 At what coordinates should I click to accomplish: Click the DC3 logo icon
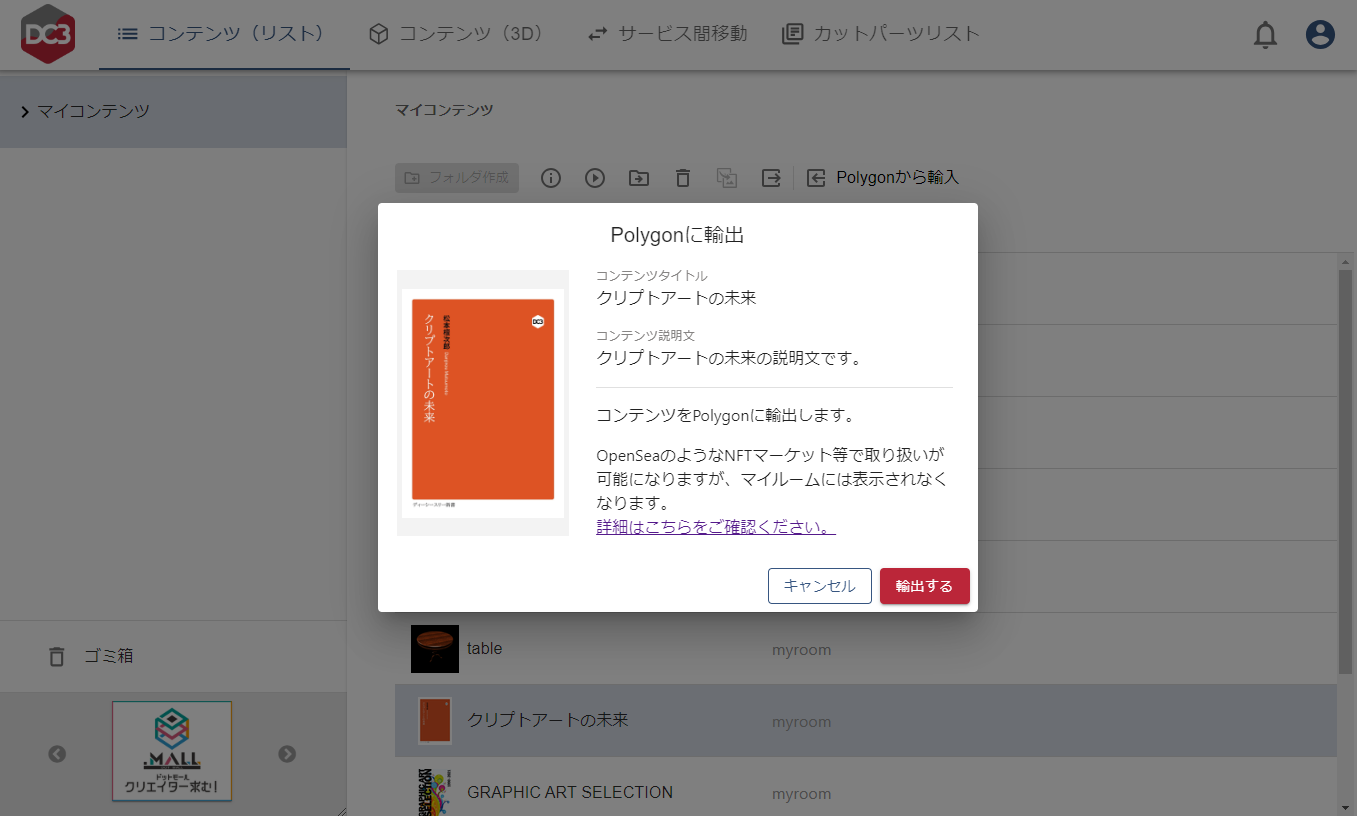click(49, 34)
